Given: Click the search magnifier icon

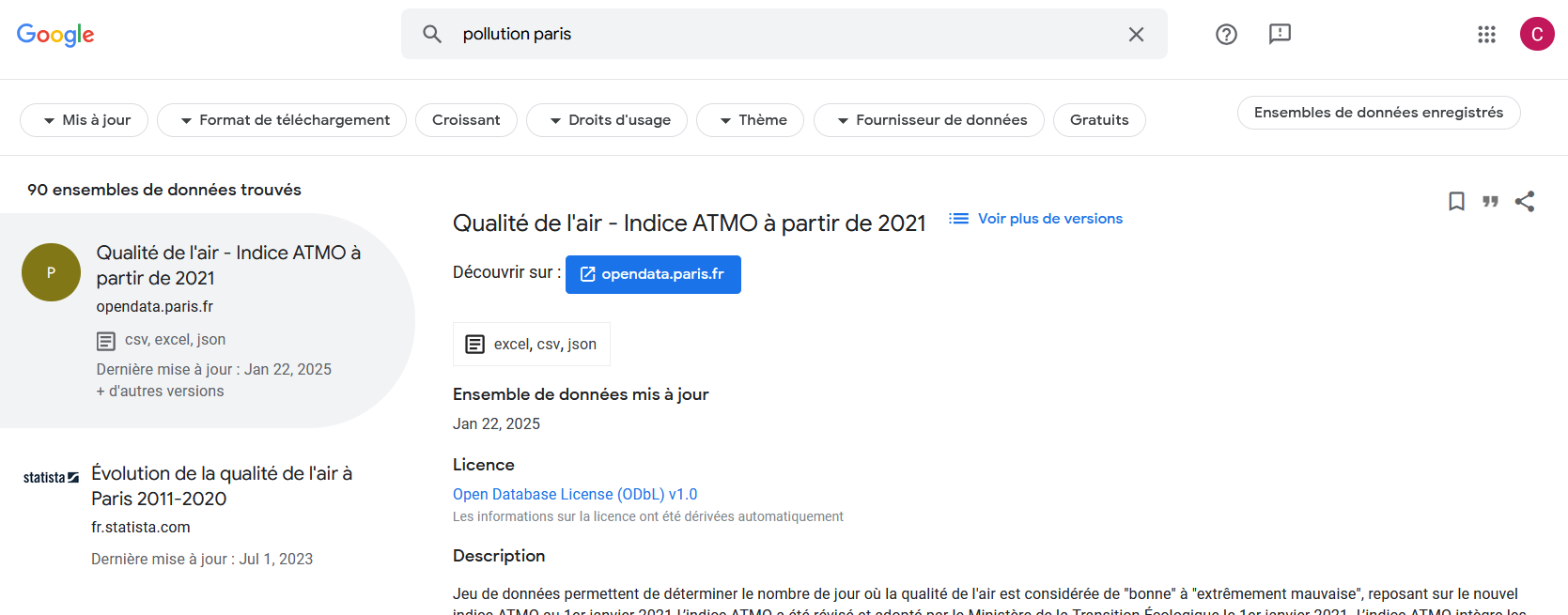Looking at the screenshot, I should click(432, 35).
